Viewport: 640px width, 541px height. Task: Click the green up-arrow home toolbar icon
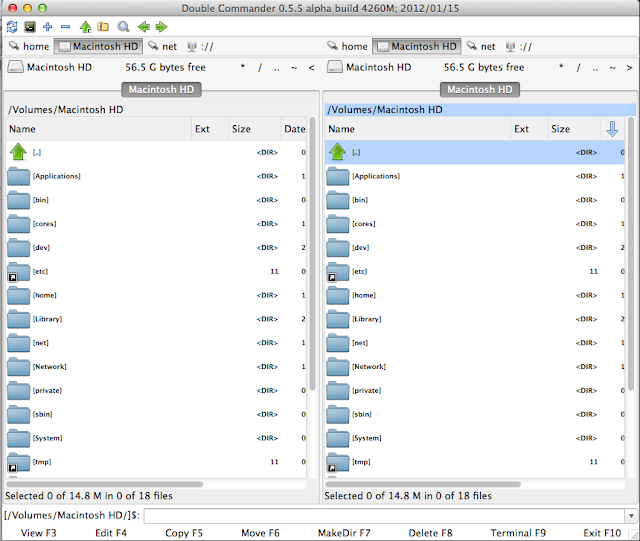coord(85,26)
